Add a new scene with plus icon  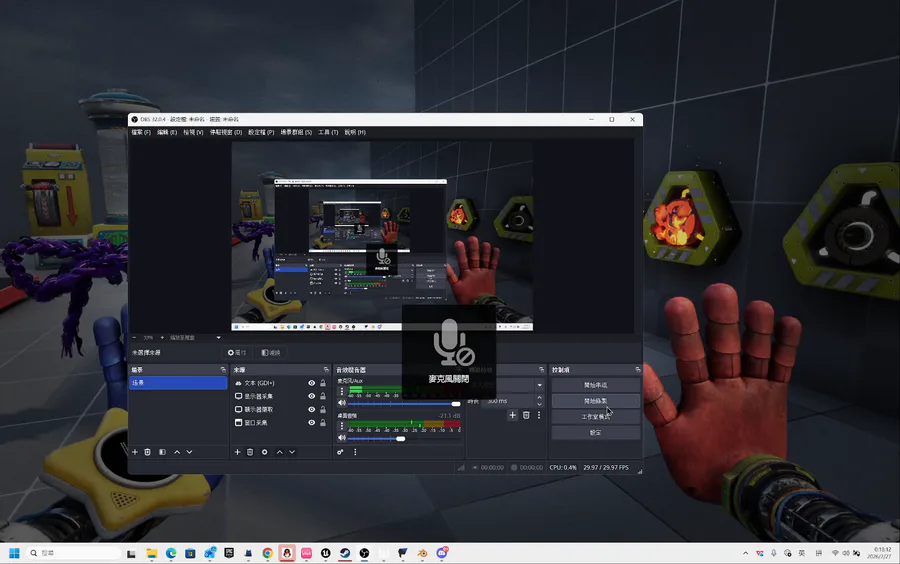(x=135, y=452)
